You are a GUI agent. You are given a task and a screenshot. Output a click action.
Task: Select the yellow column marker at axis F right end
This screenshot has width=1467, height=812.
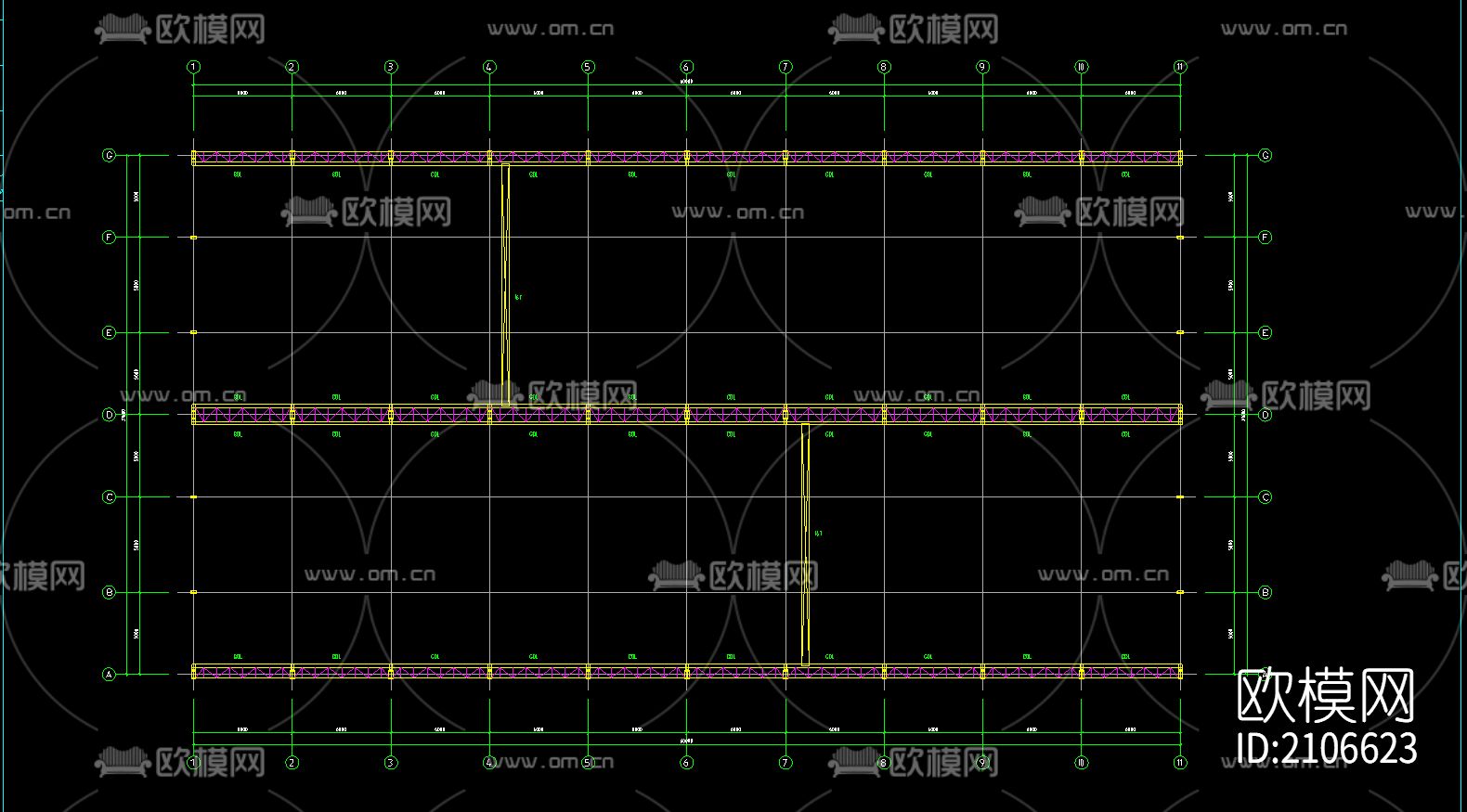click(x=1180, y=238)
